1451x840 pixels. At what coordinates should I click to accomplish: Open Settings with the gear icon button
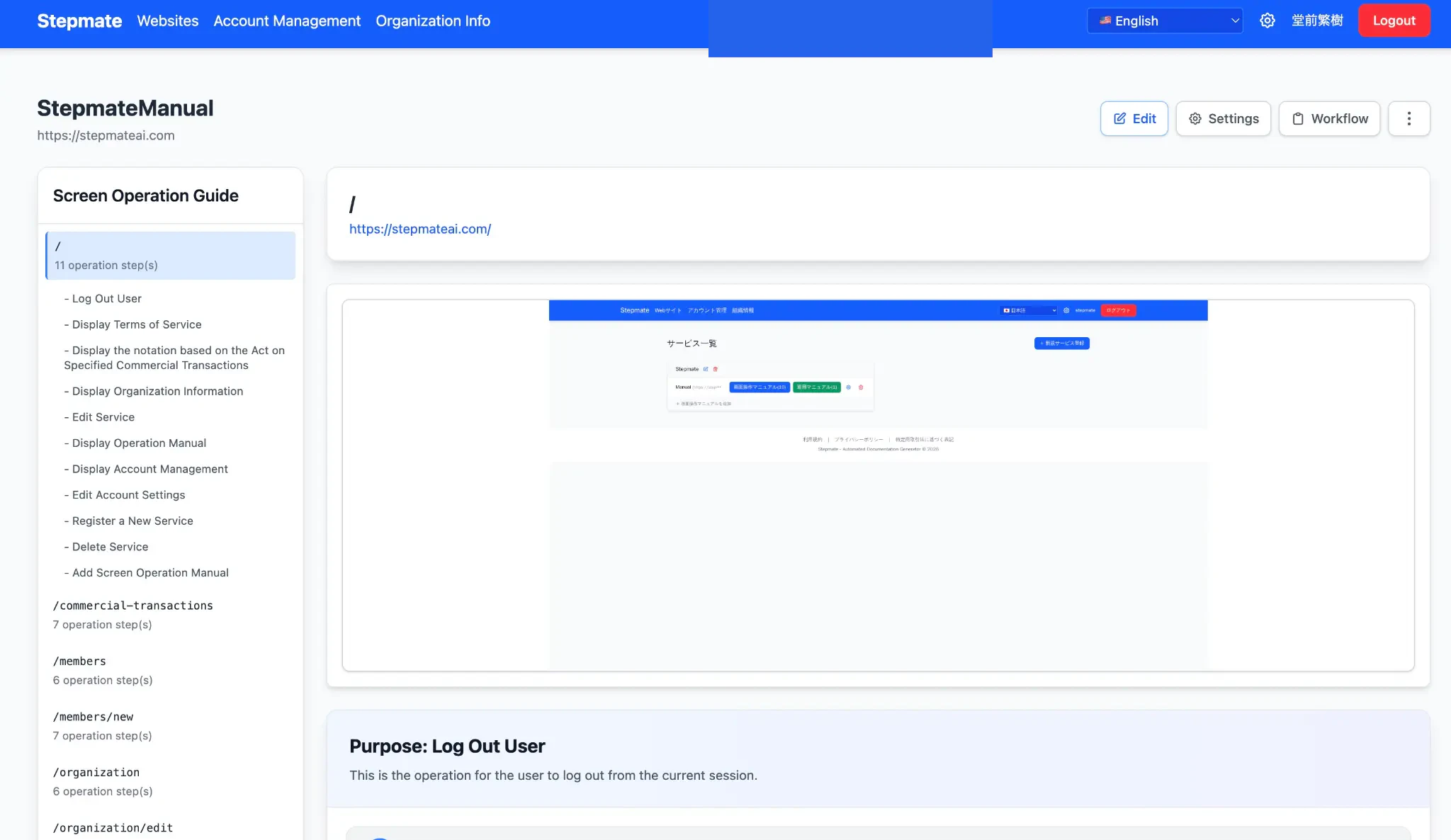1223,118
